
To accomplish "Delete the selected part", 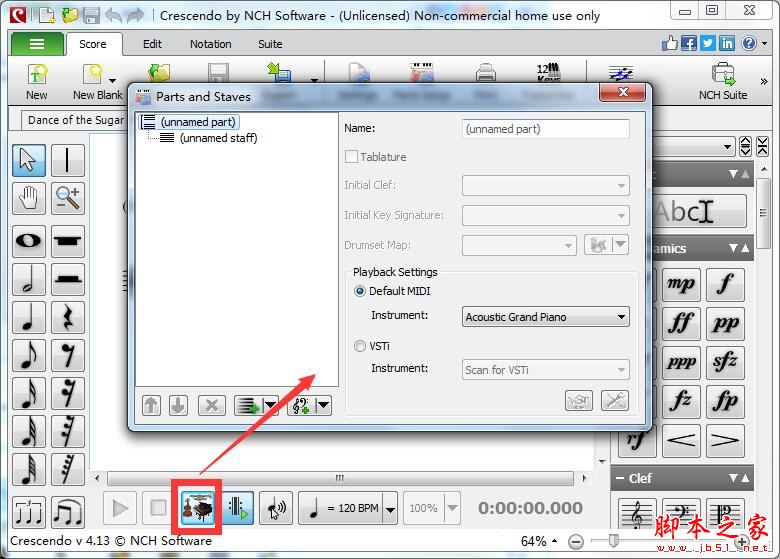I will point(212,405).
